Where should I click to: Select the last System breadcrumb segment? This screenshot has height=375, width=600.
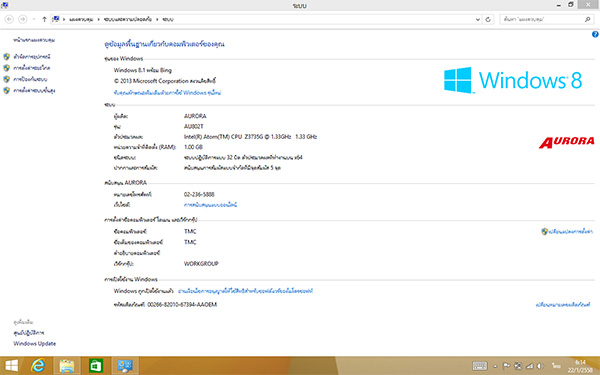tap(168, 19)
